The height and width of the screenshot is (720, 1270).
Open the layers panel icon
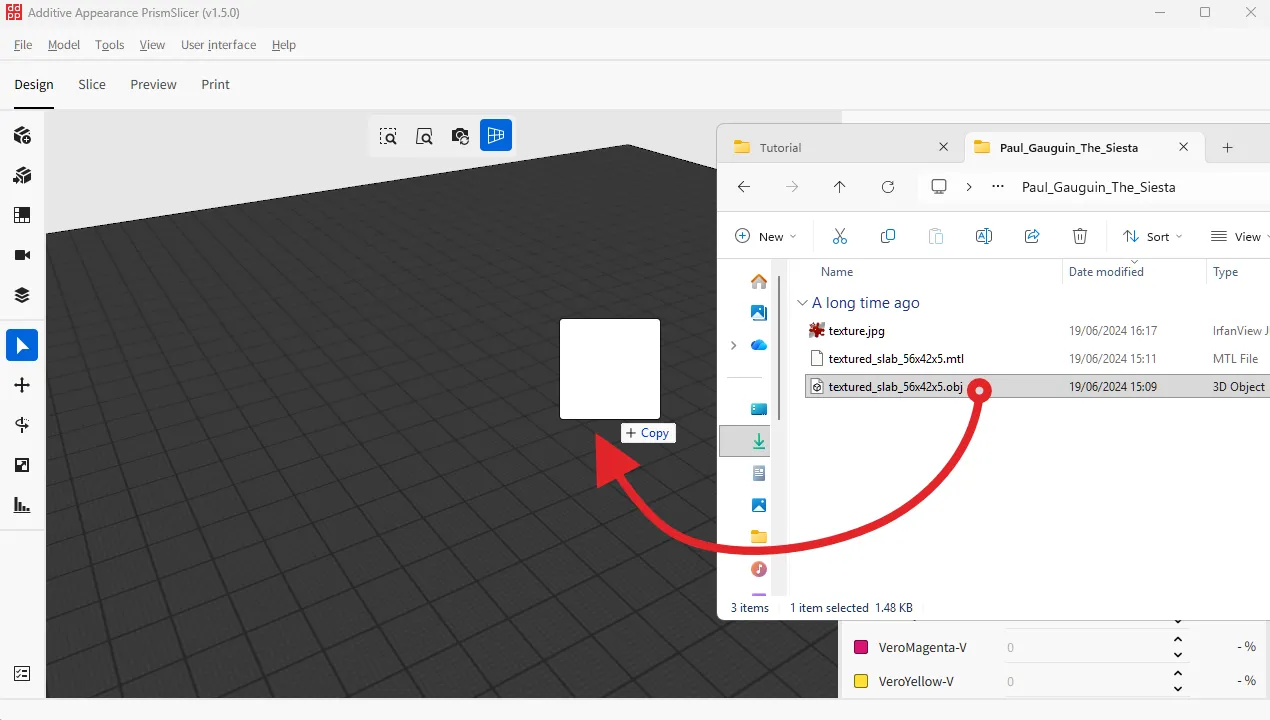point(22,294)
